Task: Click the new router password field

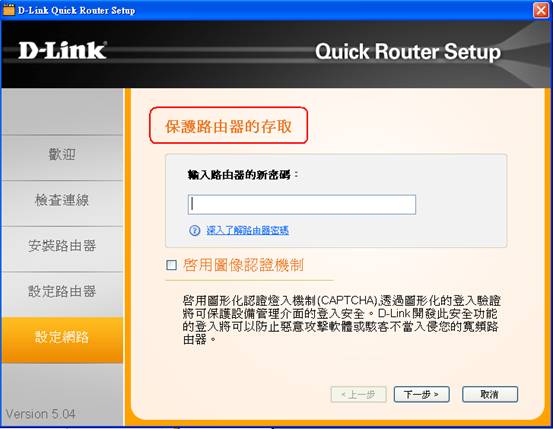Action: tap(302, 204)
